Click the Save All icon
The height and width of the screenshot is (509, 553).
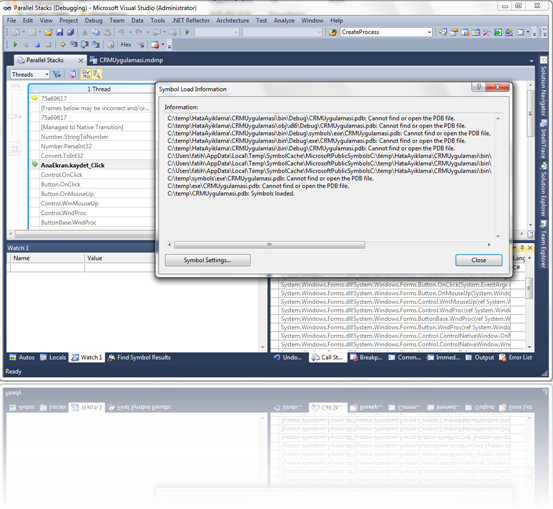[x=71, y=32]
